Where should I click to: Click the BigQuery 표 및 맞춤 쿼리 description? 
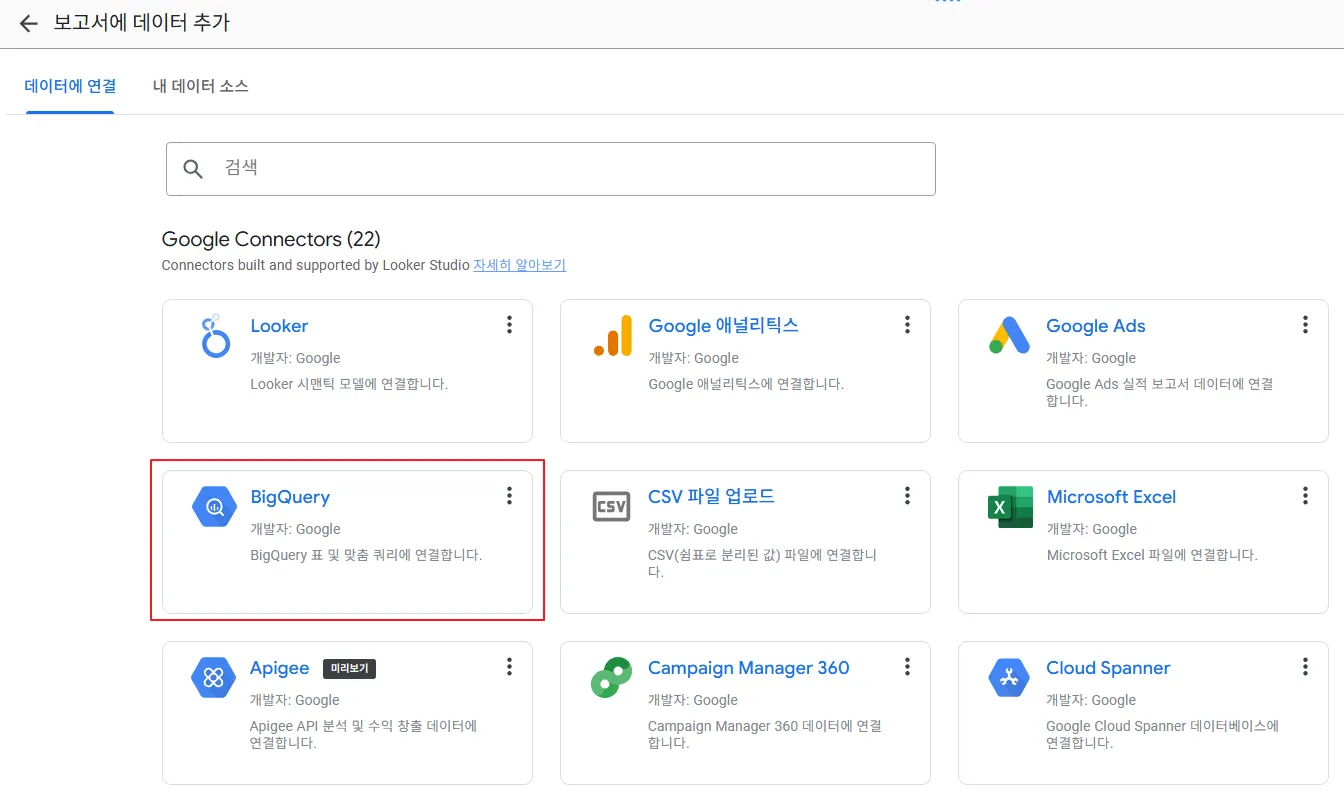point(366,555)
